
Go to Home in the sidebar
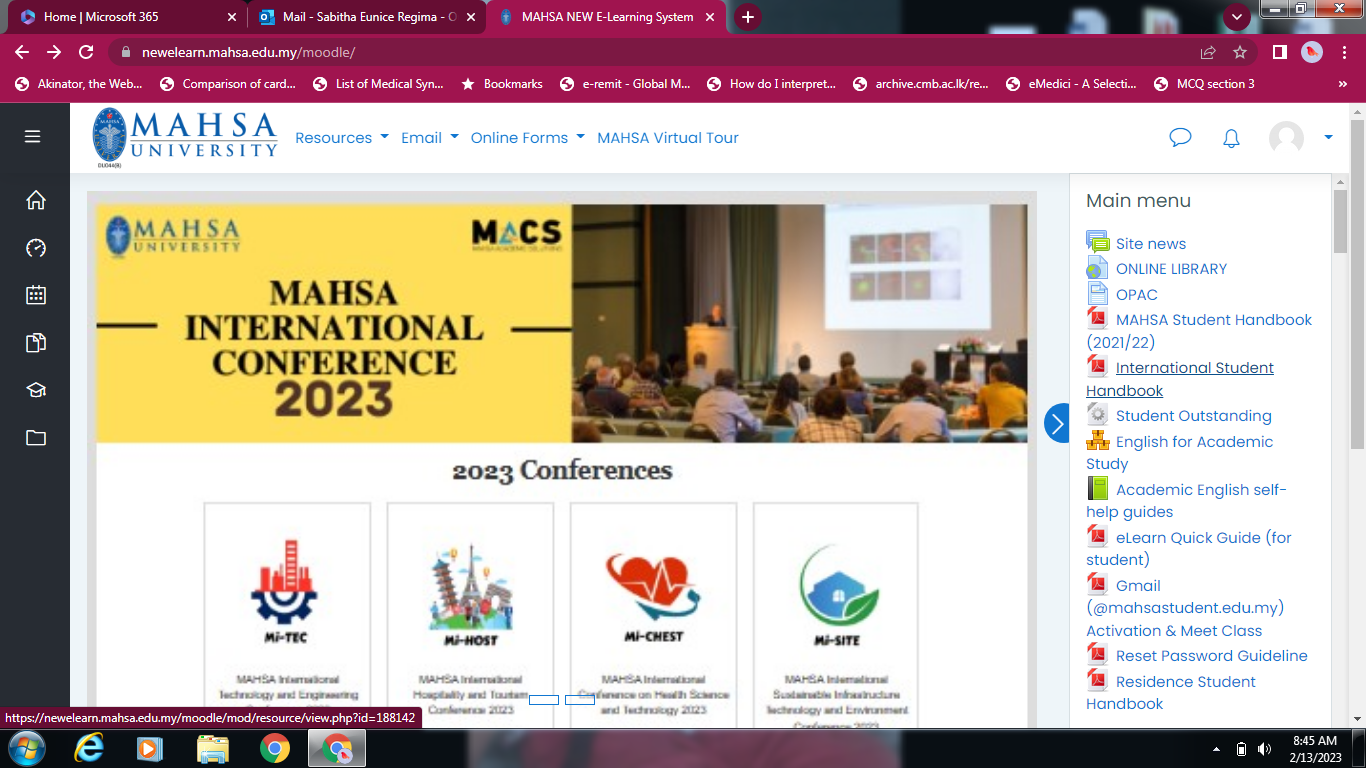coord(36,200)
